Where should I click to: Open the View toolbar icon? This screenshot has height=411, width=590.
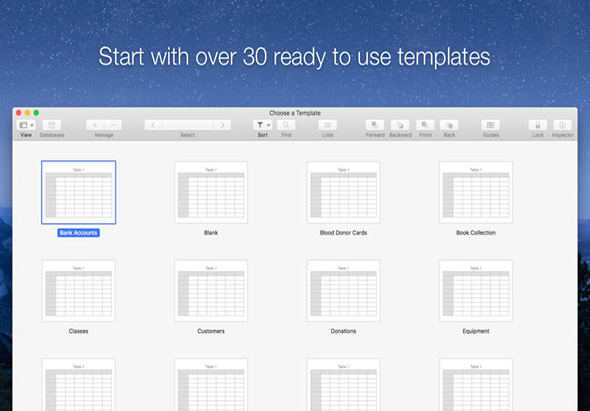(x=23, y=125)
